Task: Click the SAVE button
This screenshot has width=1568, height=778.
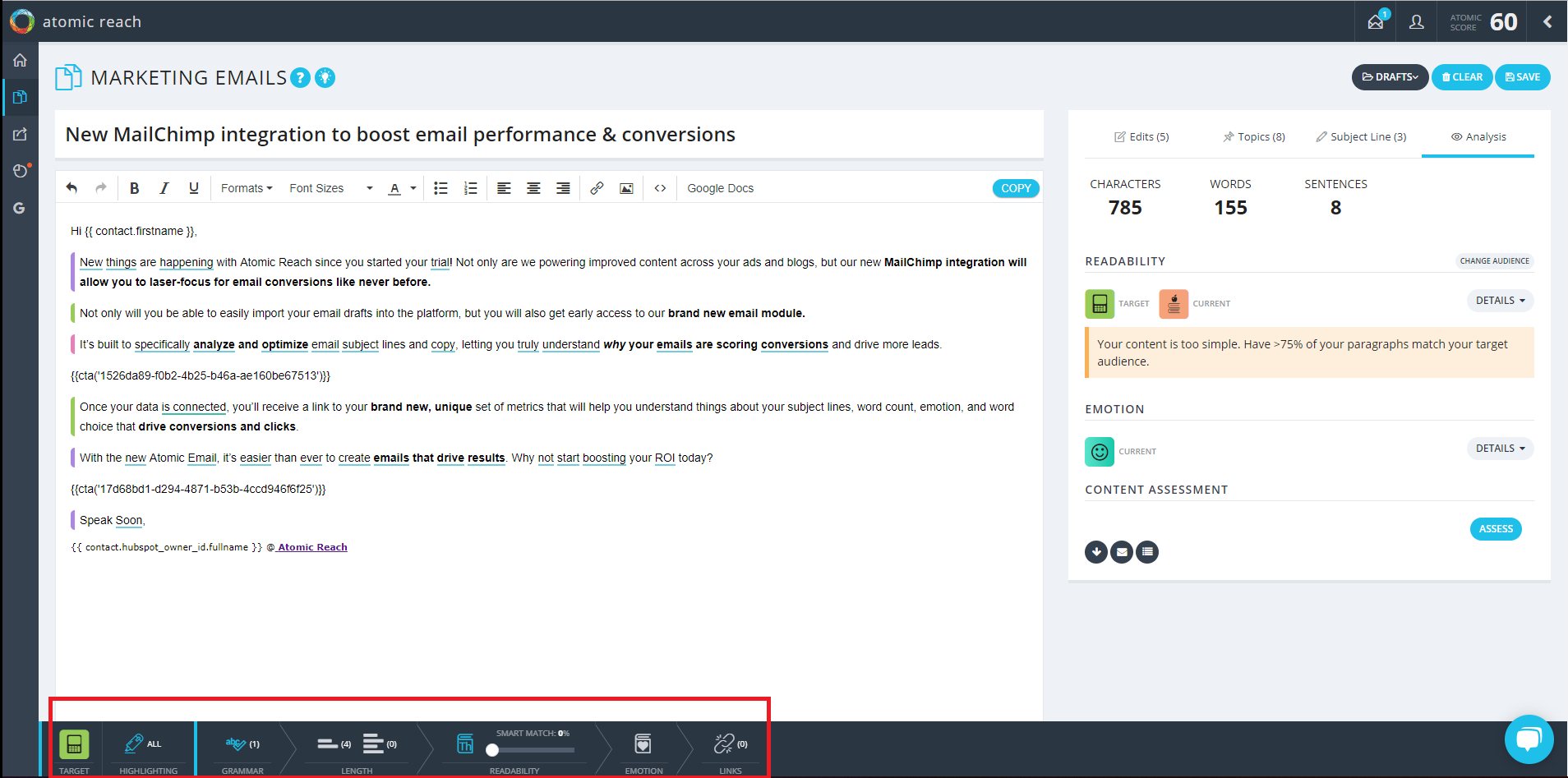Action: point(1523,77)
